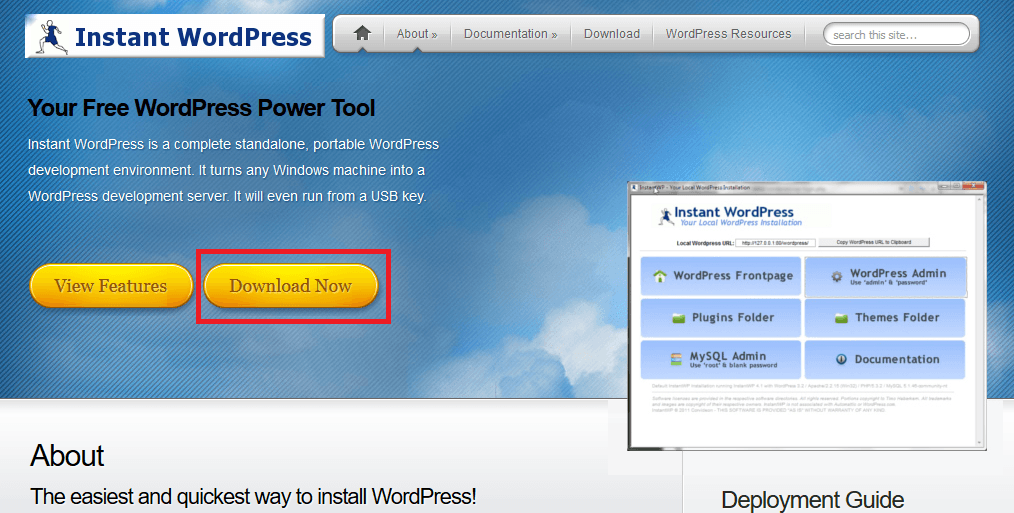Select the Local WordPress URL text box
Image resolution: width=1014 pixels, height=513 pixels.
click(777, 242)
